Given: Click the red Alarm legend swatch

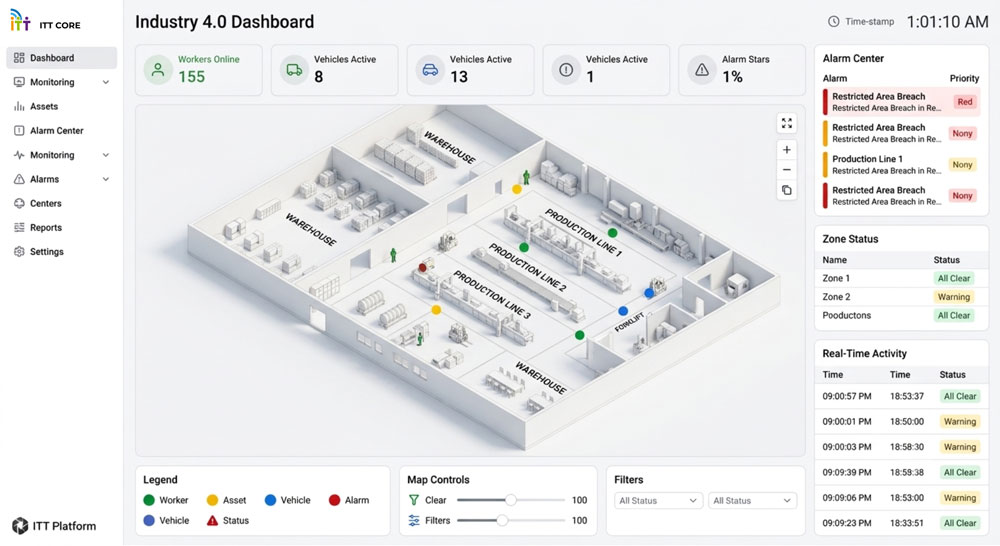Looking at the screenshot, I should (x=334, y=500).
